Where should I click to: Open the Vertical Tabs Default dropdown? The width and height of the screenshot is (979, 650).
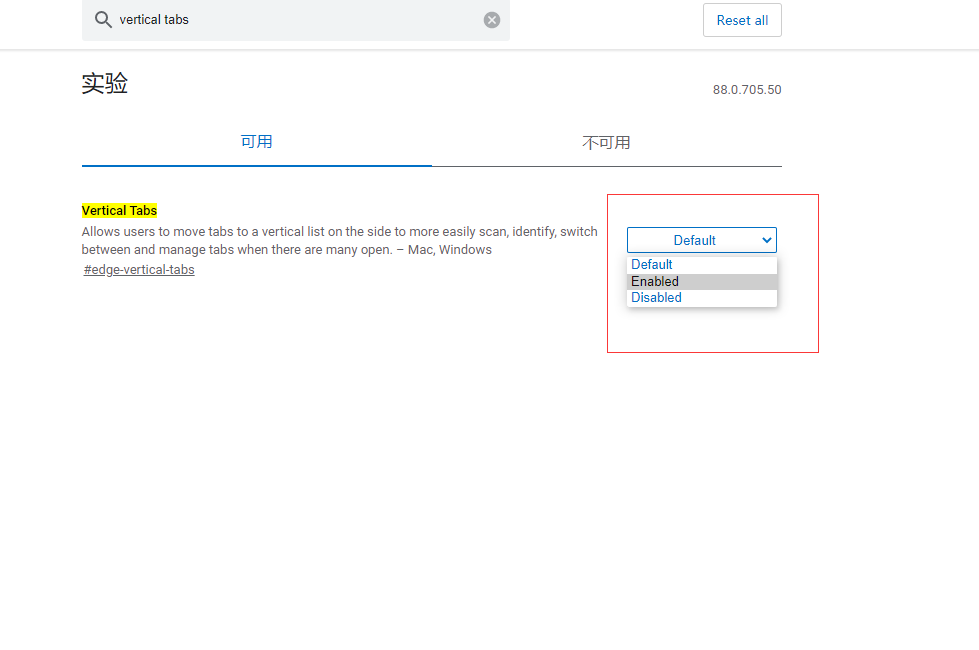[702, 240]
